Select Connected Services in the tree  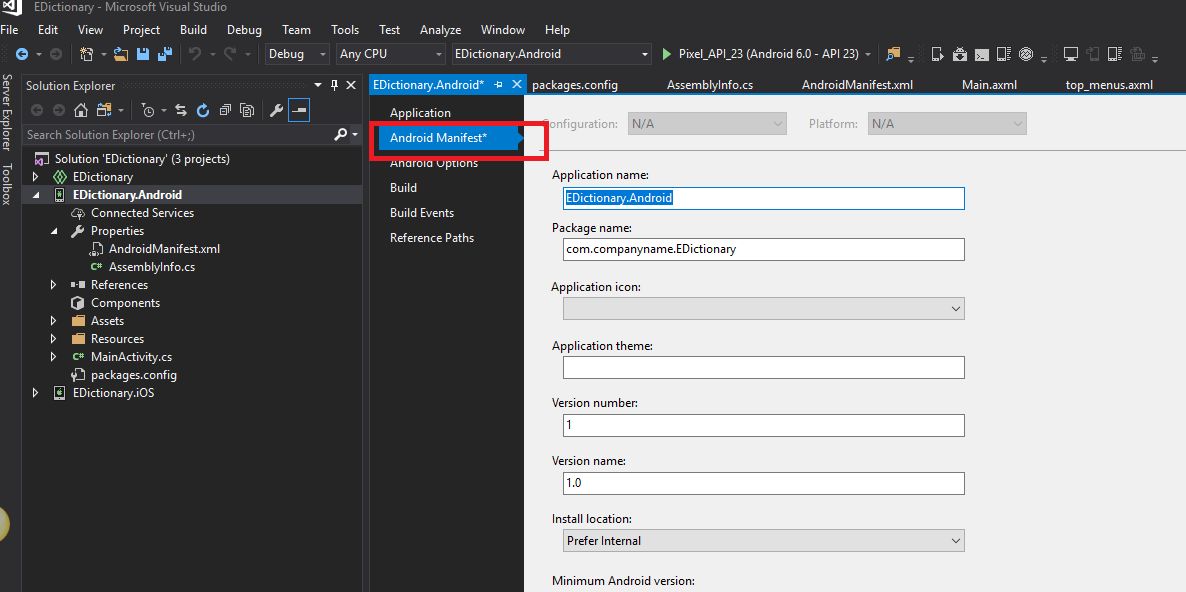(142, 213)
